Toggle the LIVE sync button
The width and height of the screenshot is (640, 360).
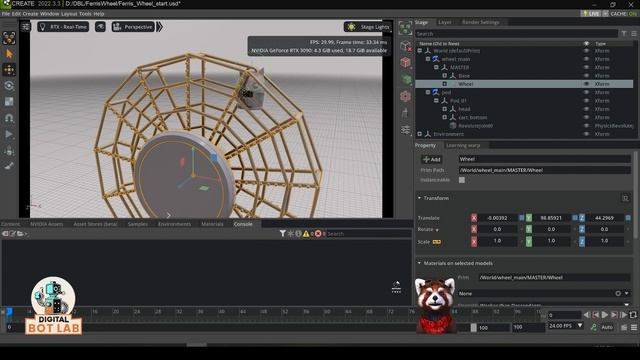tap(591, 13)
